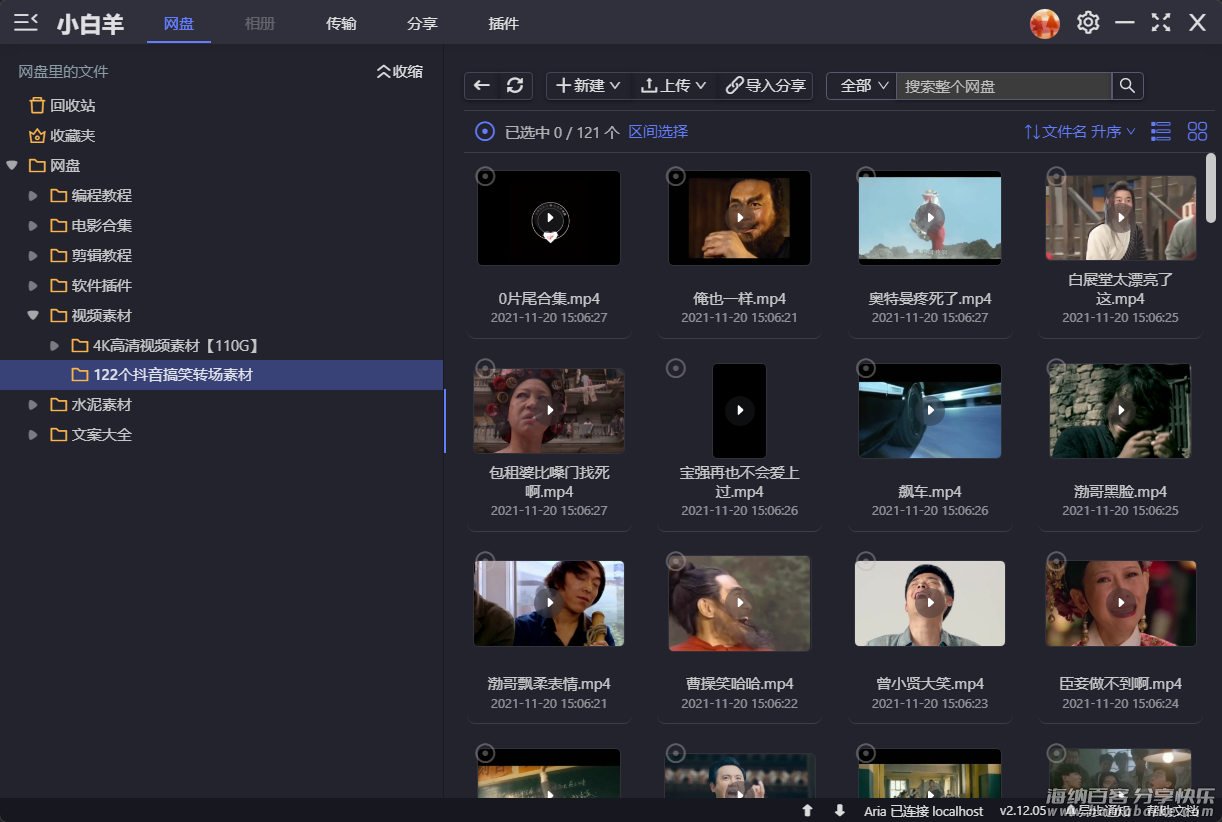Open the recycle bin 回收站
The image size is (1222, 822).
(x=72, y=105)
